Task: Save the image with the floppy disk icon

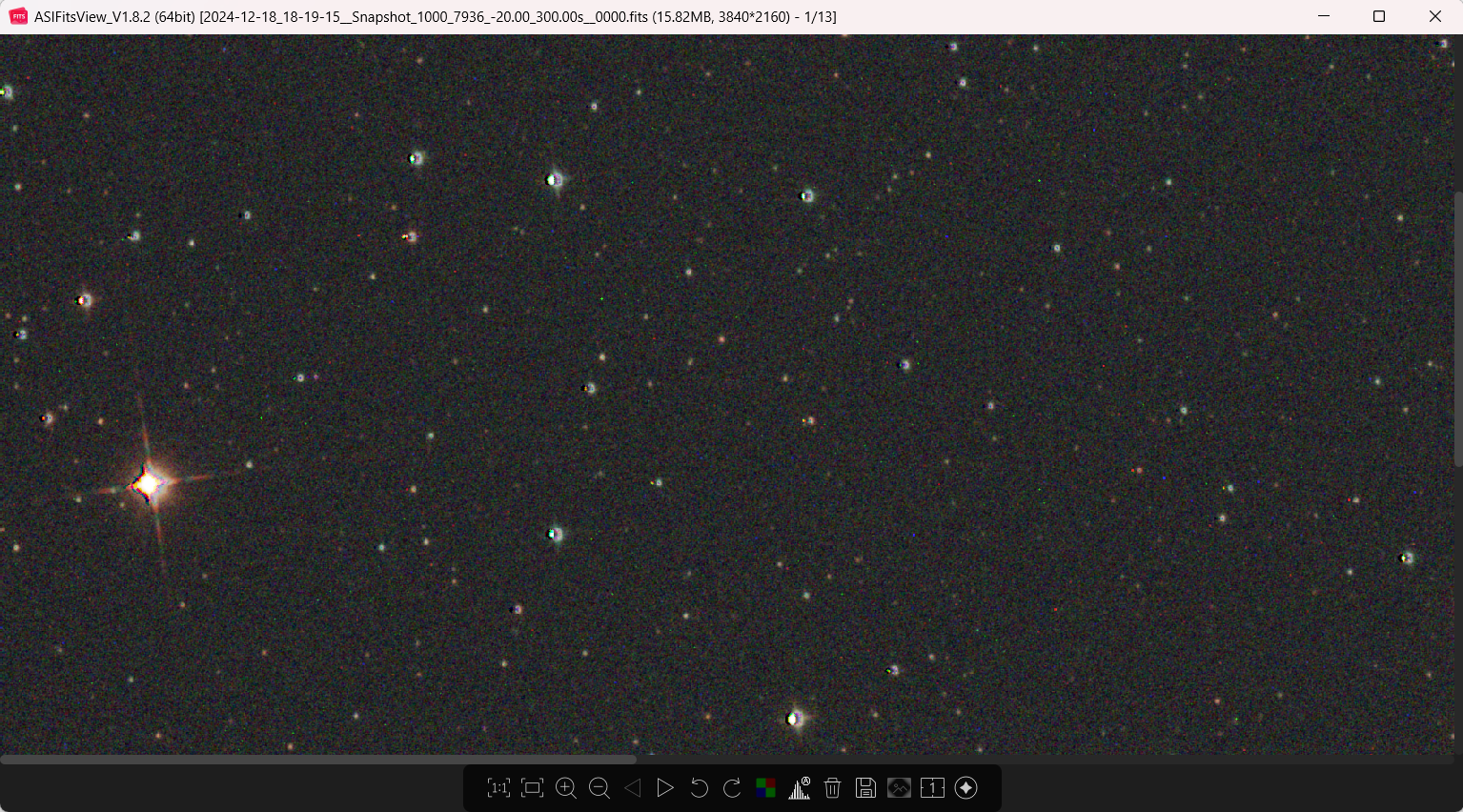Action: (865, 788)
